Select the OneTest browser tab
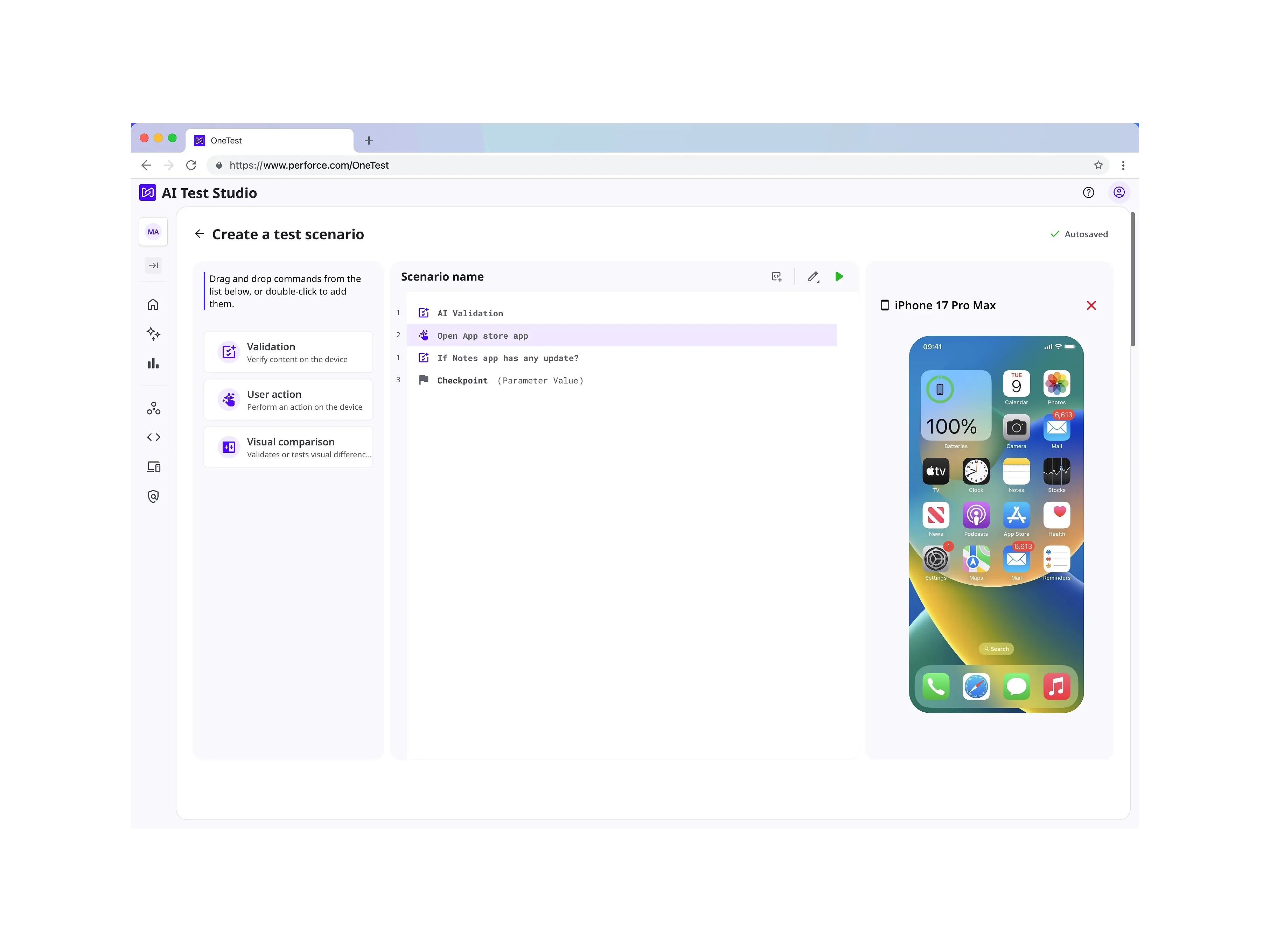1270x952 pixels. tap(270, 141)
